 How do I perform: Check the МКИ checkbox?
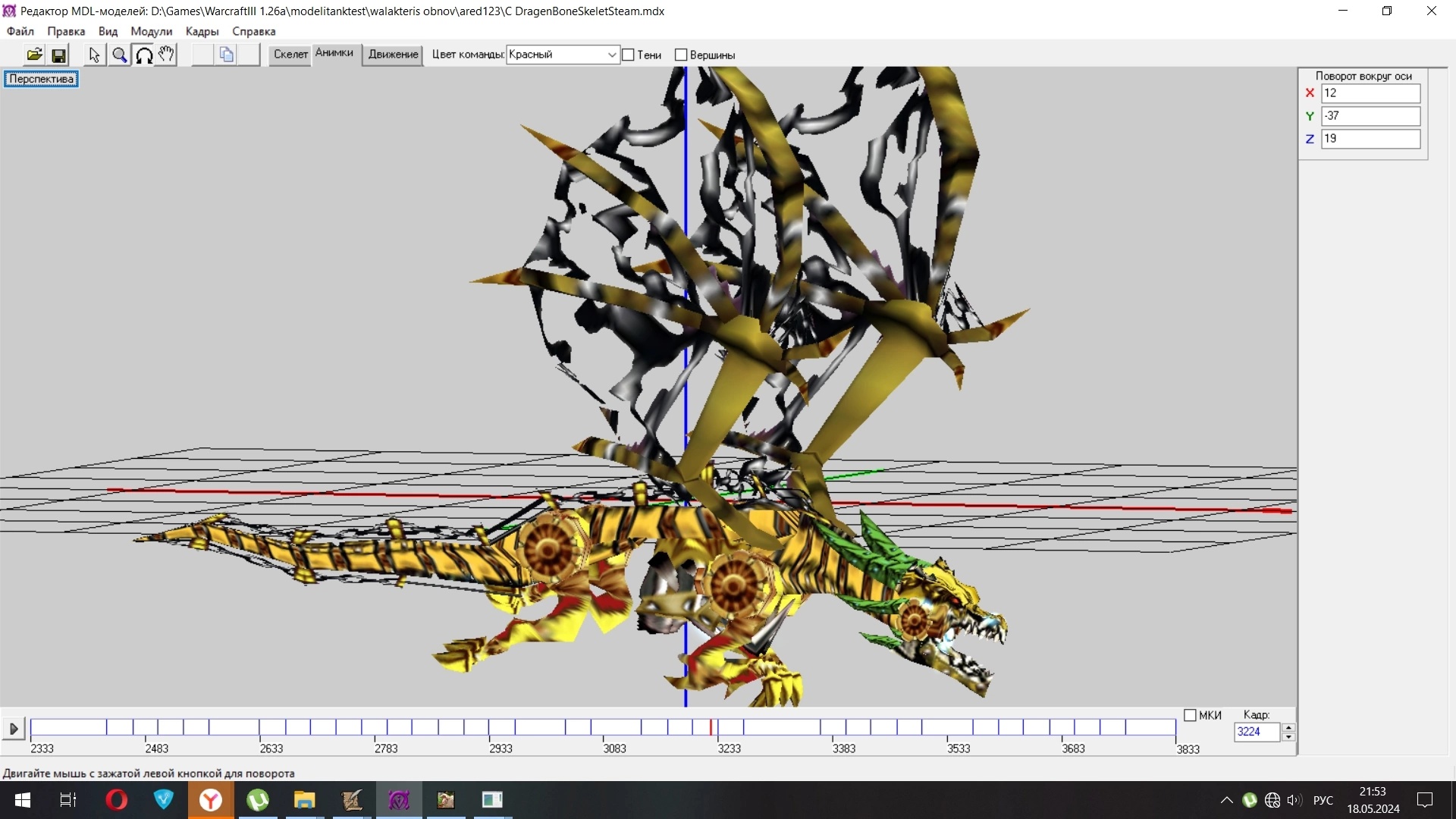(x=1190, y=715)
